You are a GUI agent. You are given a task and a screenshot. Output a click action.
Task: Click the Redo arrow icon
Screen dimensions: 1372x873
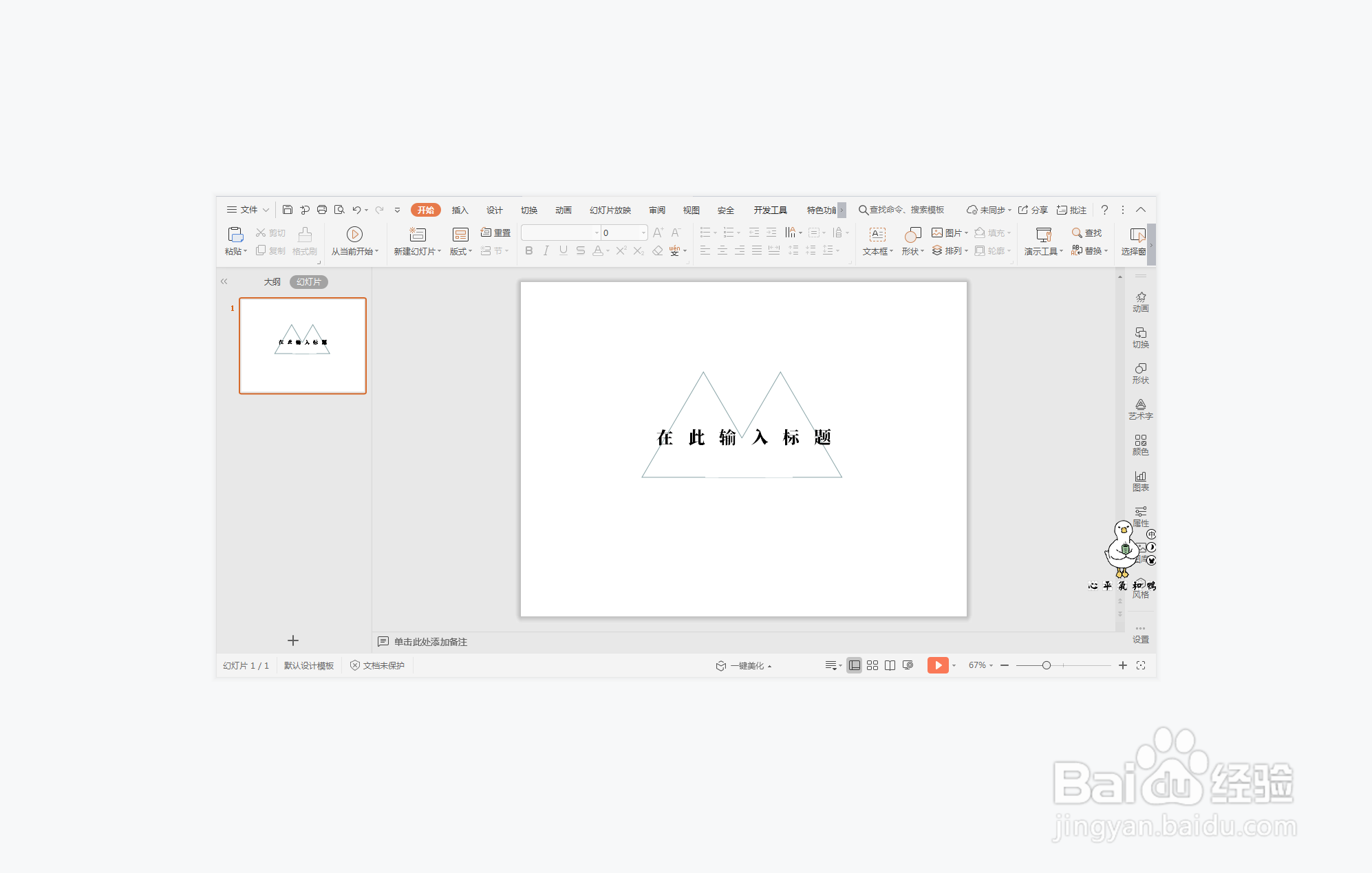coord(379,210)
